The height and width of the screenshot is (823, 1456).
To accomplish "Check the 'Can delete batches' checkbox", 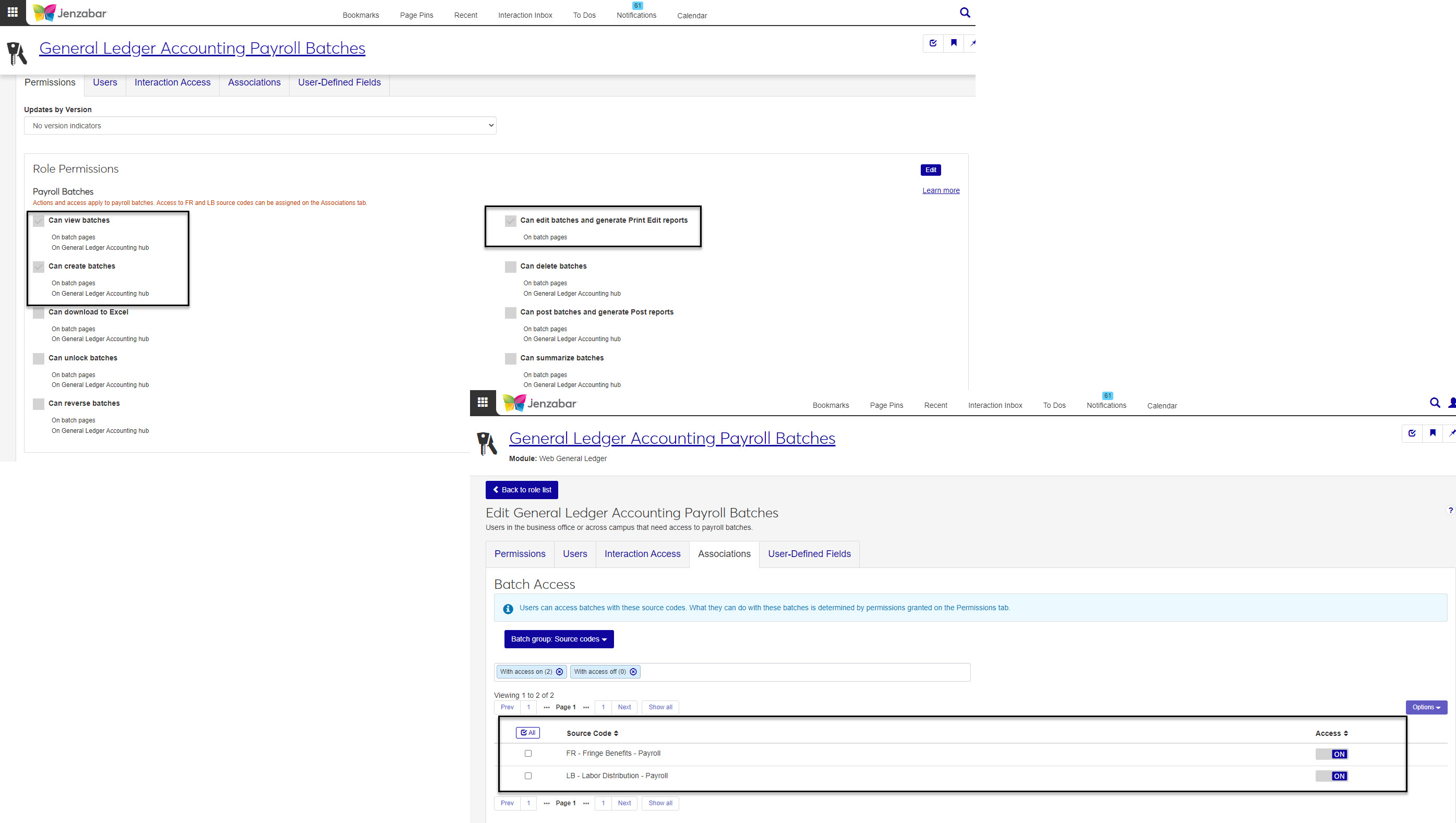I will (510, 267).
